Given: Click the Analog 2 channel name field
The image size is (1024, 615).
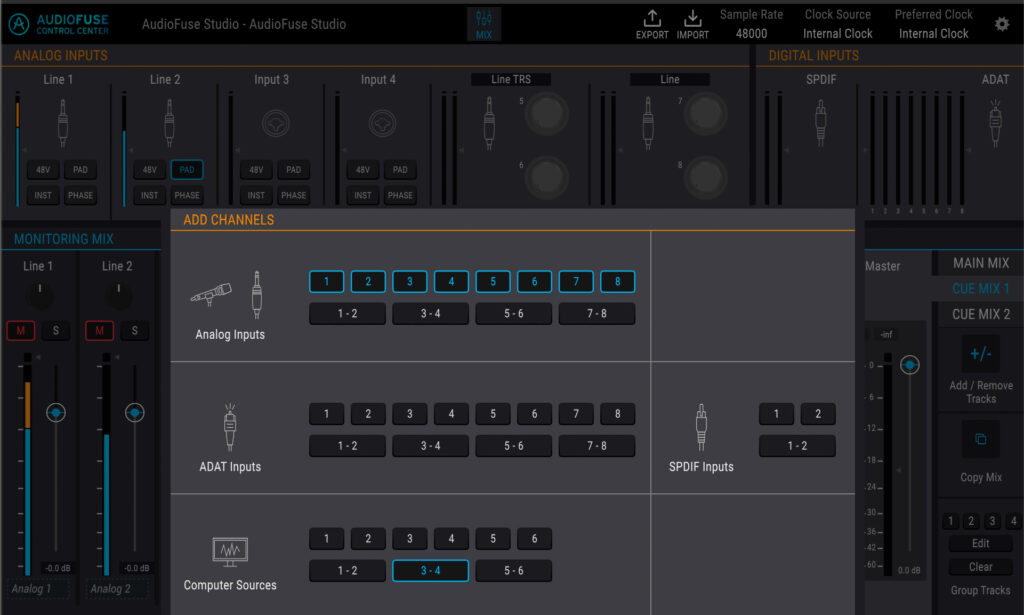Looking at the screenshot, I should pos(118,589).
